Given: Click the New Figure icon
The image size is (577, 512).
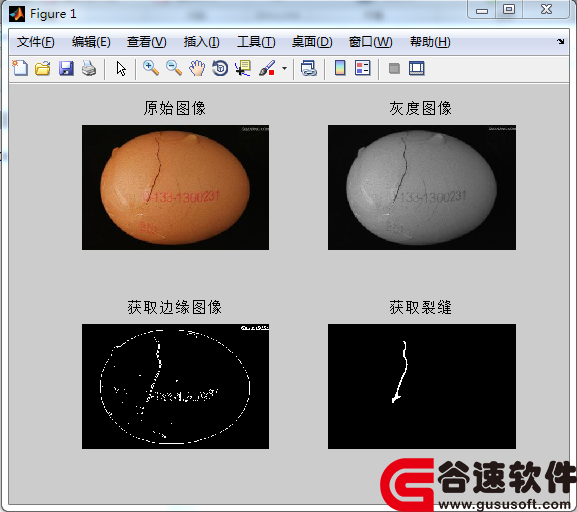Looking at the screenshot, I should pyautogui.click(x=20, y=68).
